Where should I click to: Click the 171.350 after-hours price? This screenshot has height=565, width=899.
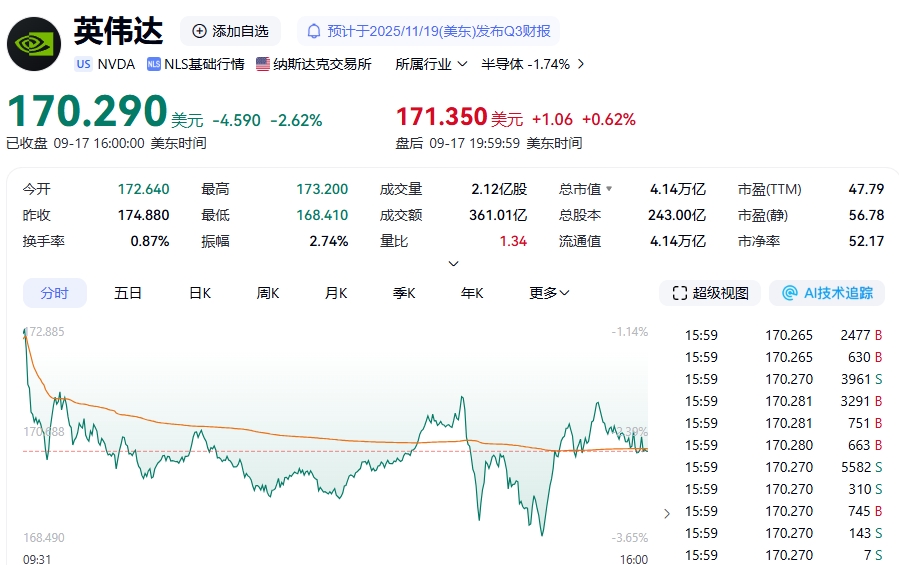point(441,117)
